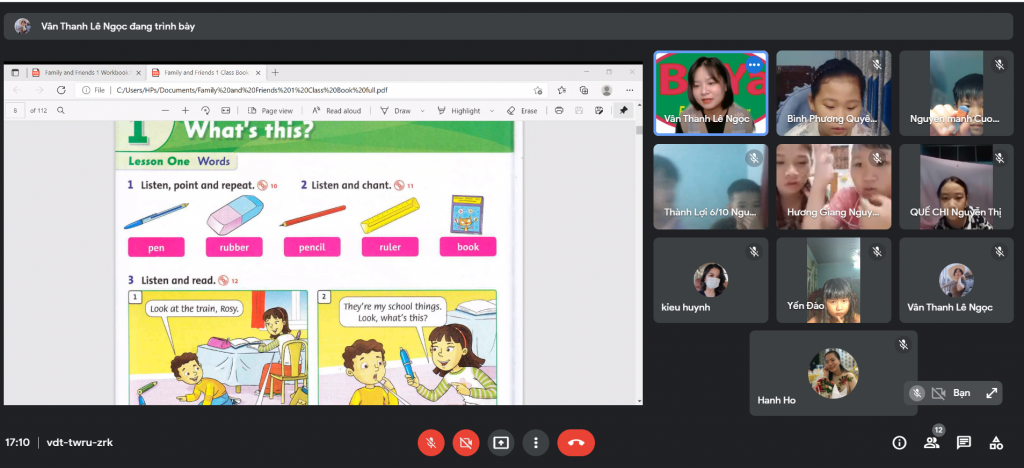1024x468 pixels.
Task: Select the Erase tool in PDF toolbar
Action: [522, 111]
